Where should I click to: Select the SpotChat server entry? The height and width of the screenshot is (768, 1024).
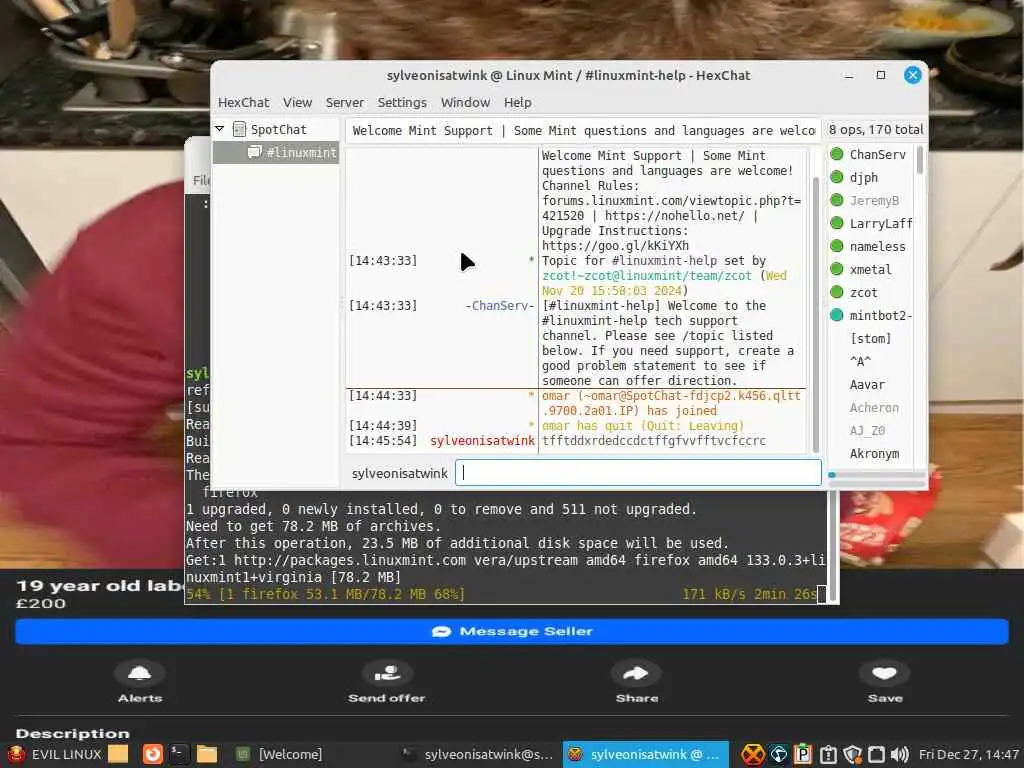[278, 129]
